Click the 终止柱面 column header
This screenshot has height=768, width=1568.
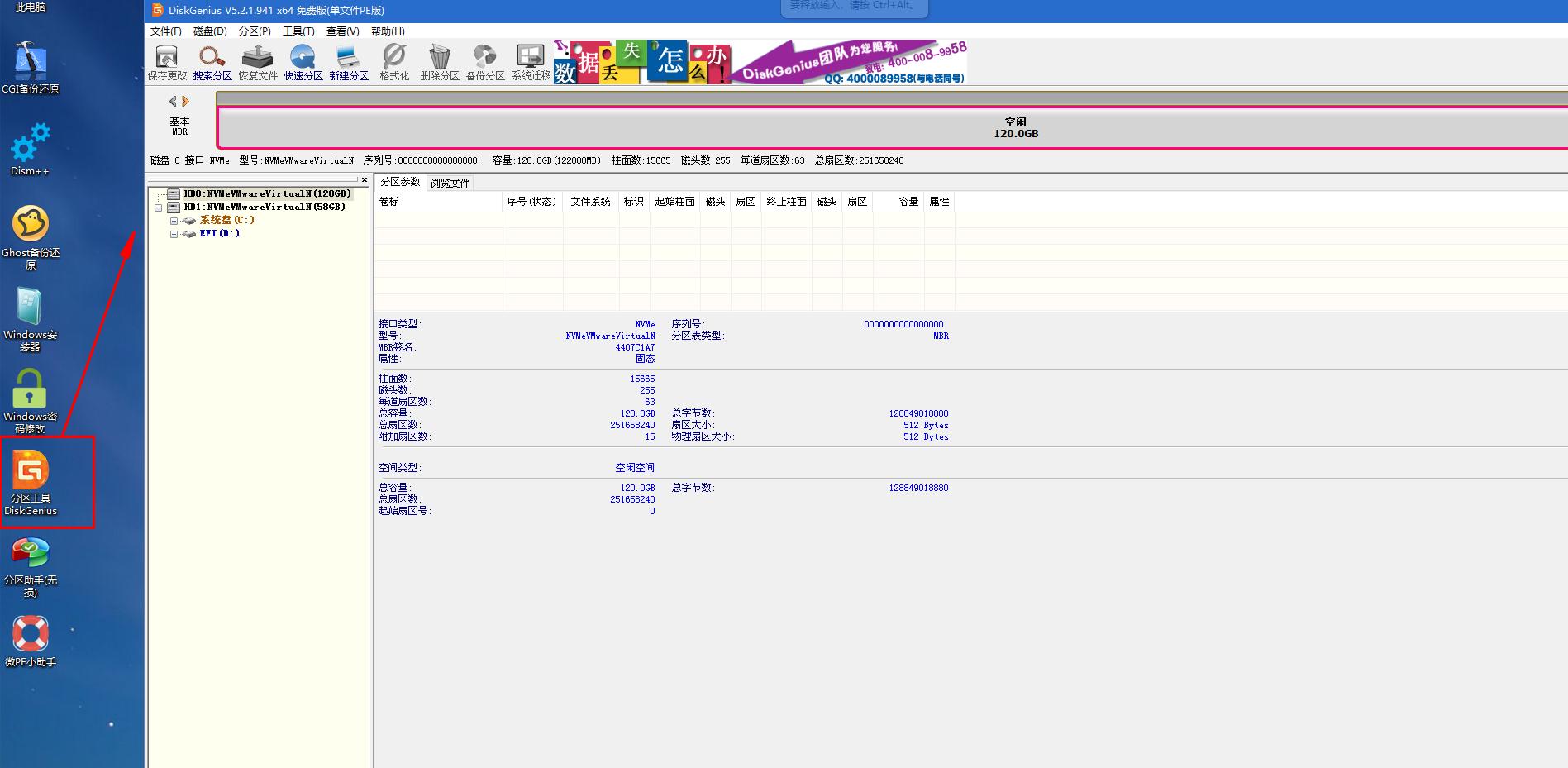(786, 202)
